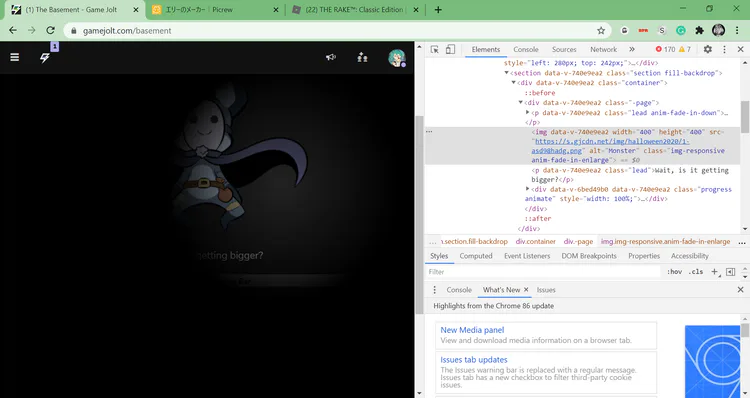Activate the DevTools inspect element picker
Viewport: 750px width, 398px height.
coord(435,49)
